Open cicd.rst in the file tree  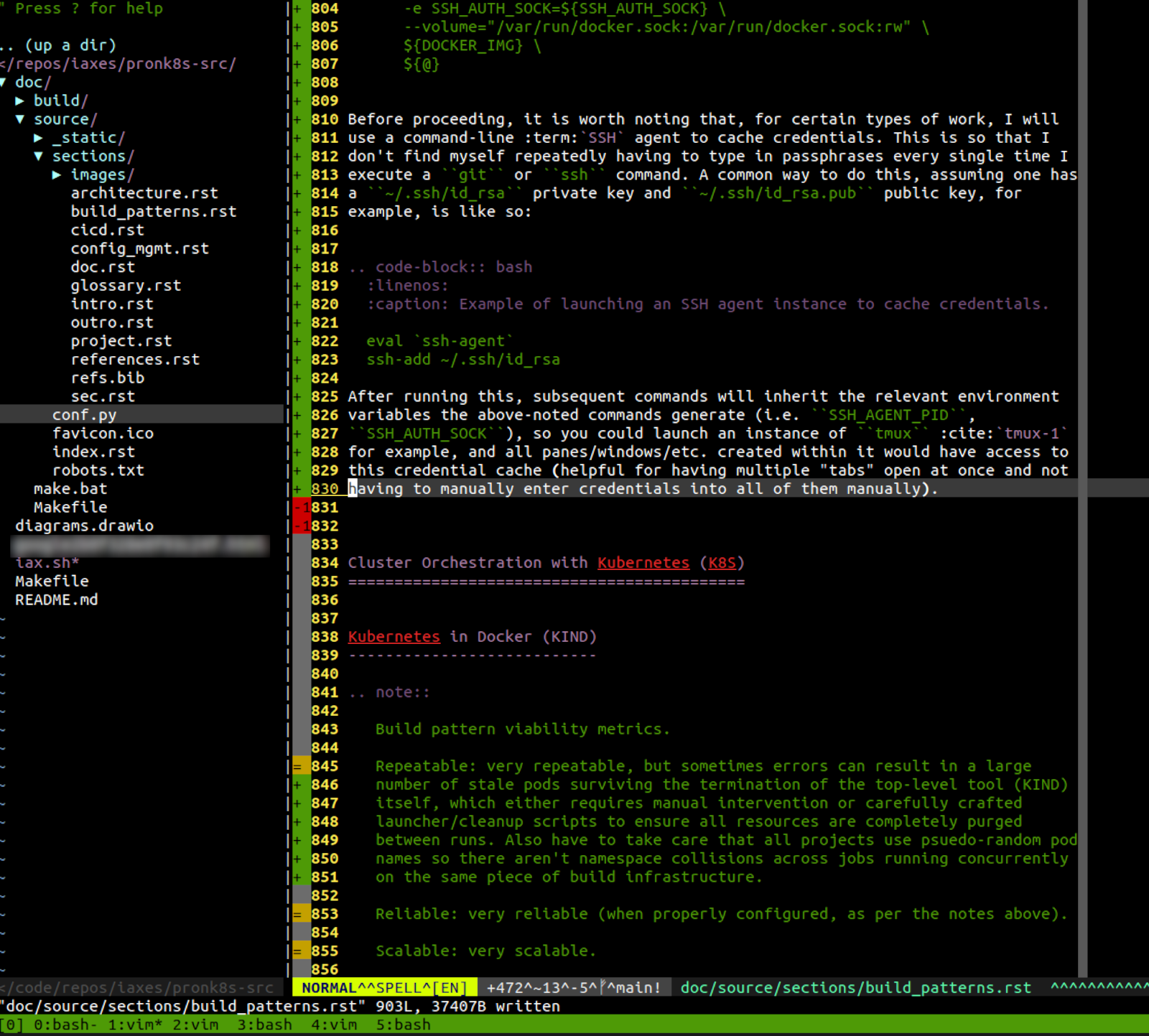pyautogui.click(x=108, y=230)
